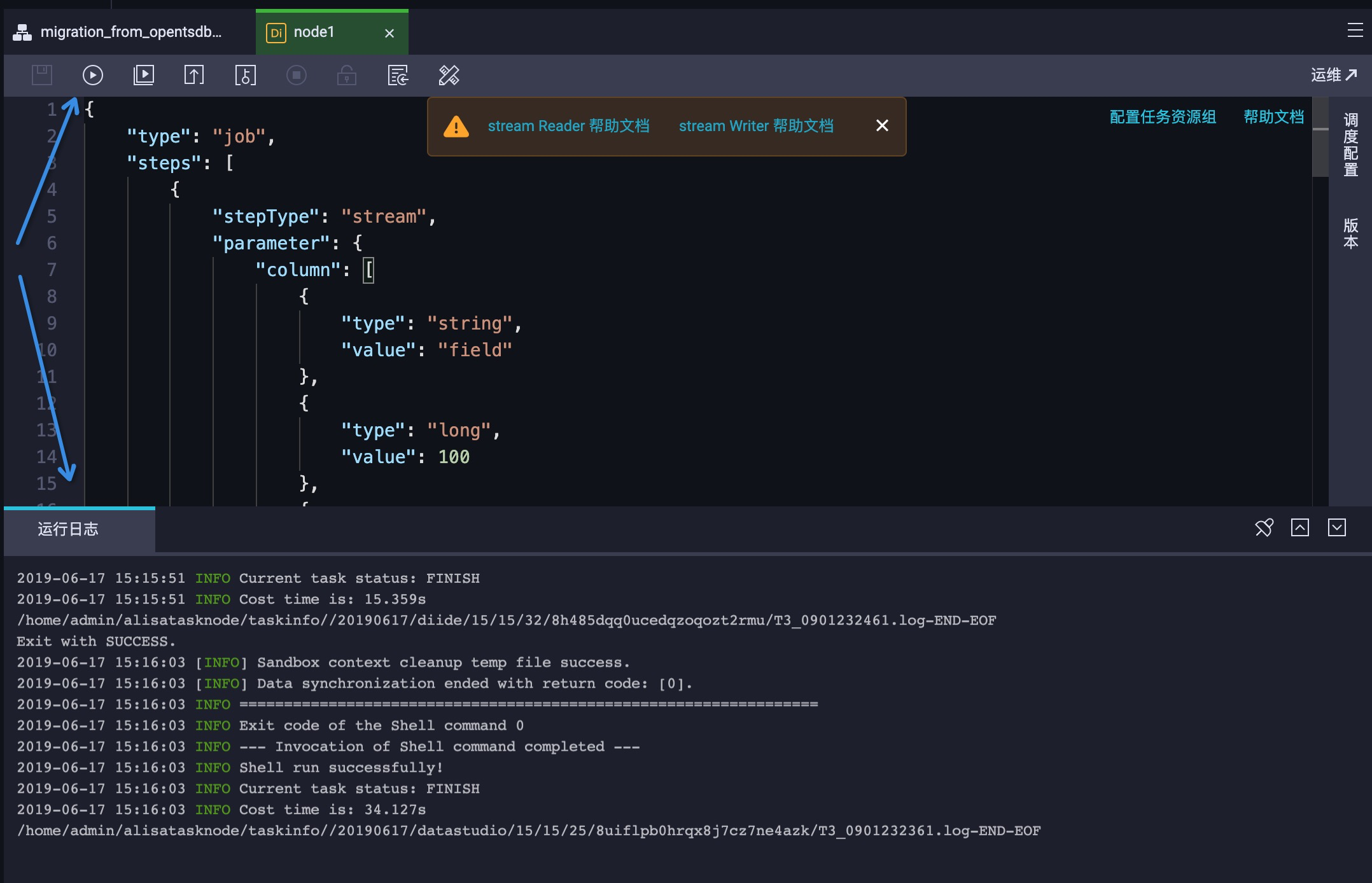
Task: Open the hamburger menu at top right
Action: click(x=1355, y=30)
